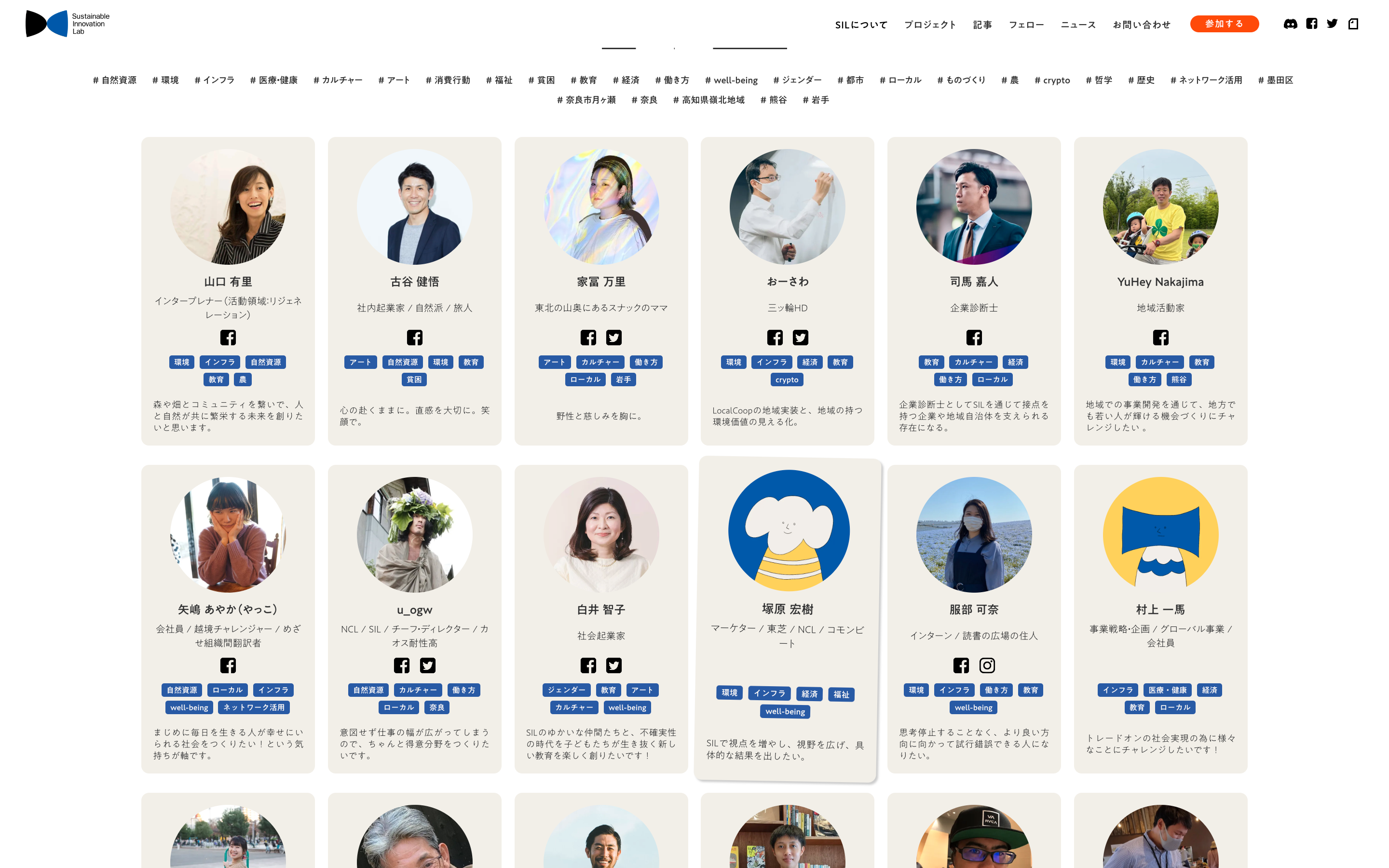Click 山口 有里's profile photo
Screen dimensions: 1389x868
228,207
